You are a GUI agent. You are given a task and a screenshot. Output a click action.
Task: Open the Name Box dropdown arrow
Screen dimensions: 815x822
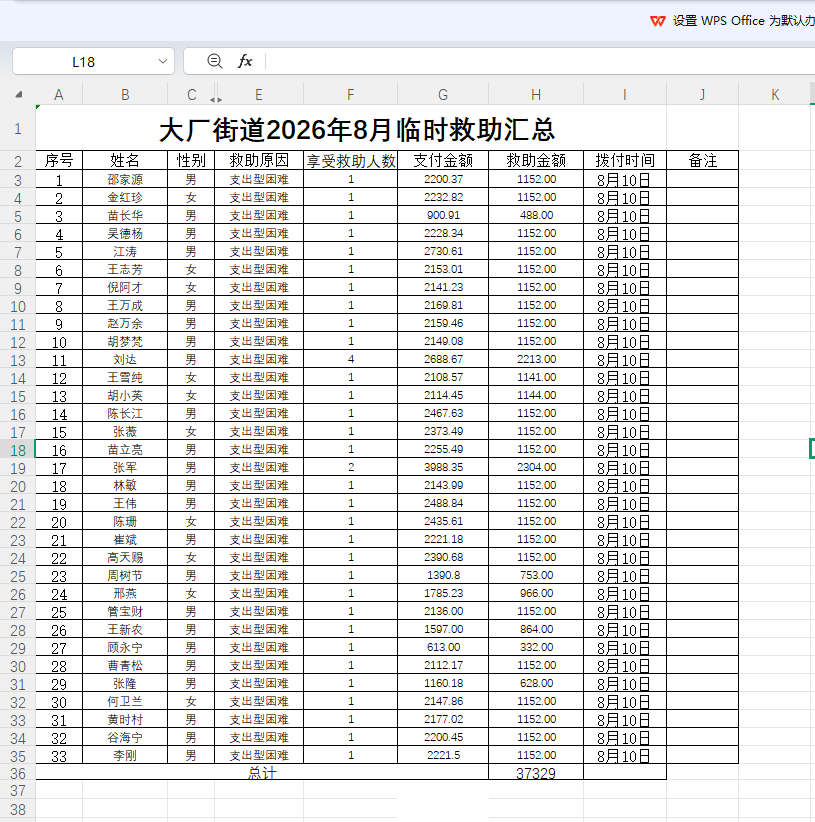click(x=163, y=61)
